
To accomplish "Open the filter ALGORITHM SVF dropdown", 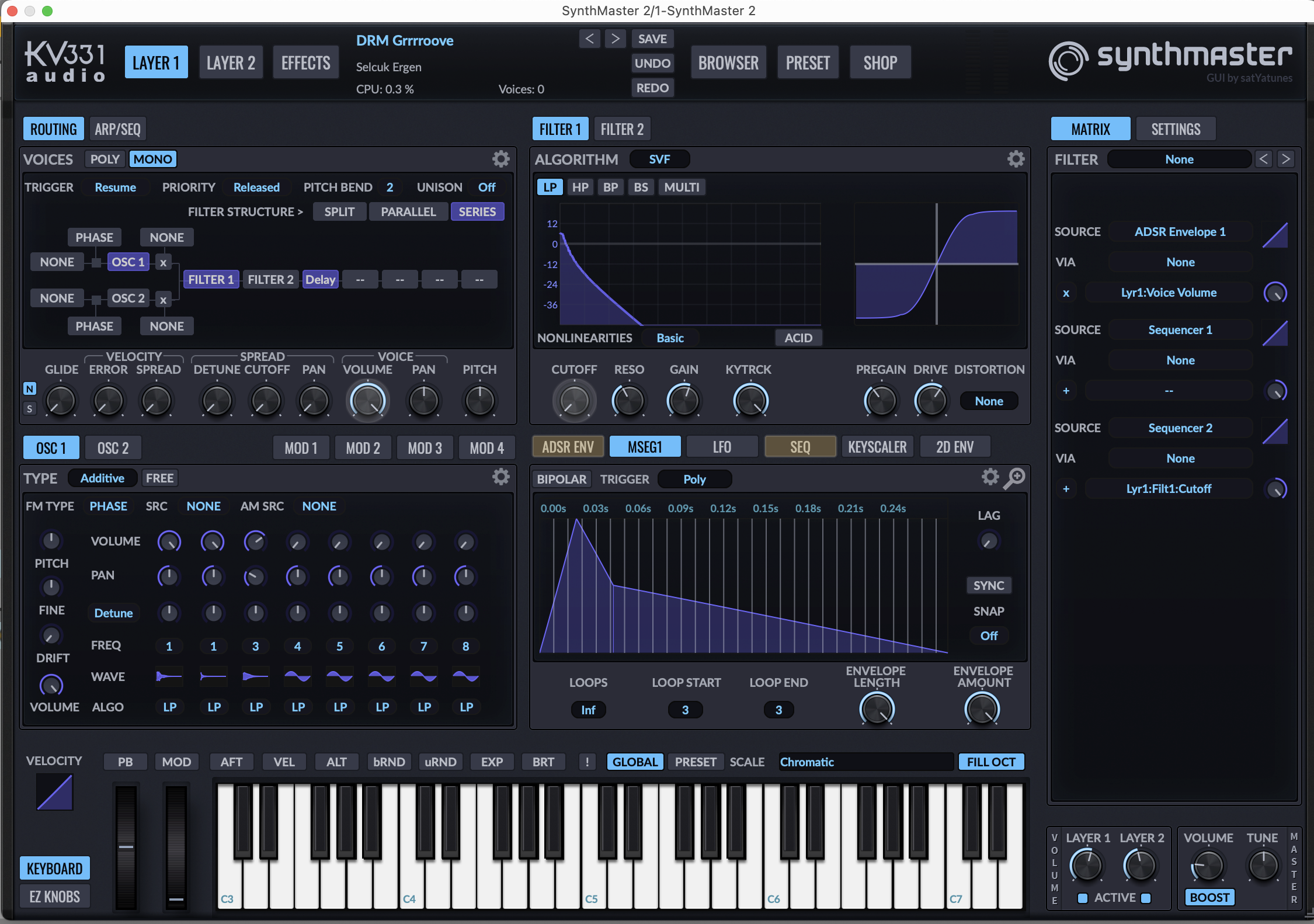I will click(x=659, y=159).
